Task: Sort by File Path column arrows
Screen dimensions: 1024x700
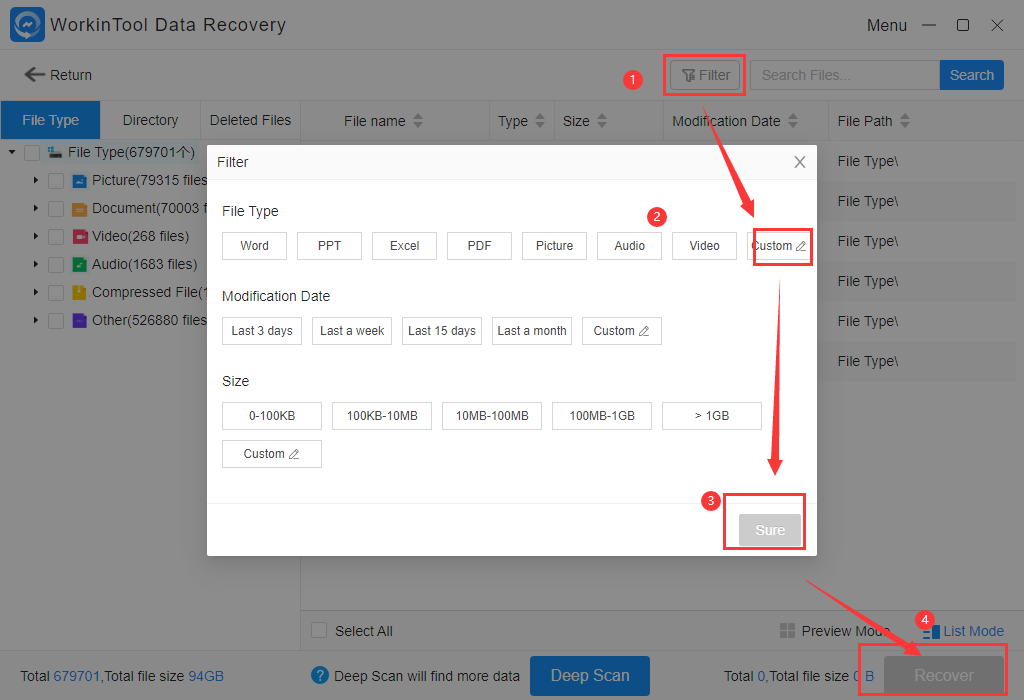Action: [904, 121]
